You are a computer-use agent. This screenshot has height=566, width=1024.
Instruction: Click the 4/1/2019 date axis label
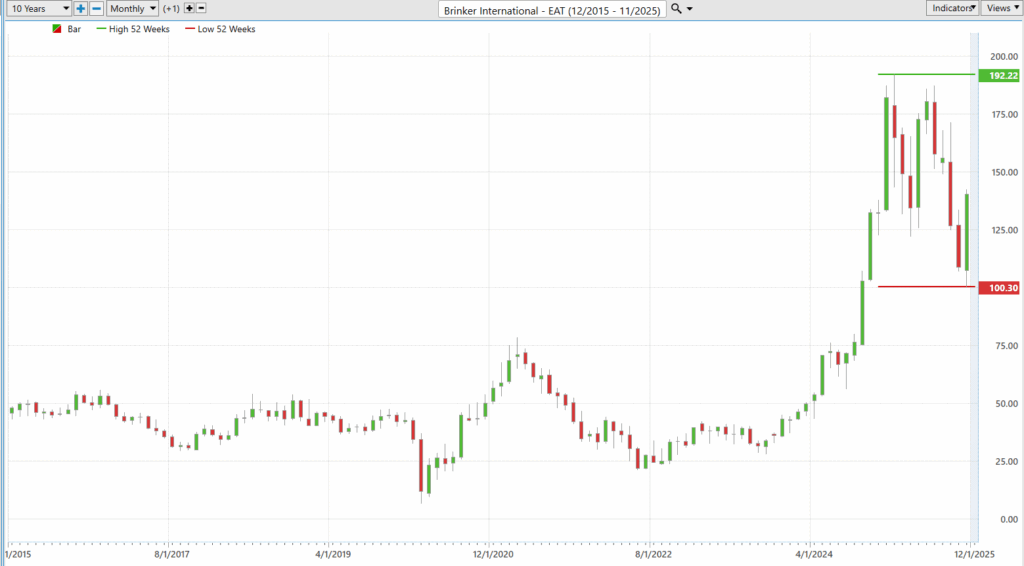[332, 554]
